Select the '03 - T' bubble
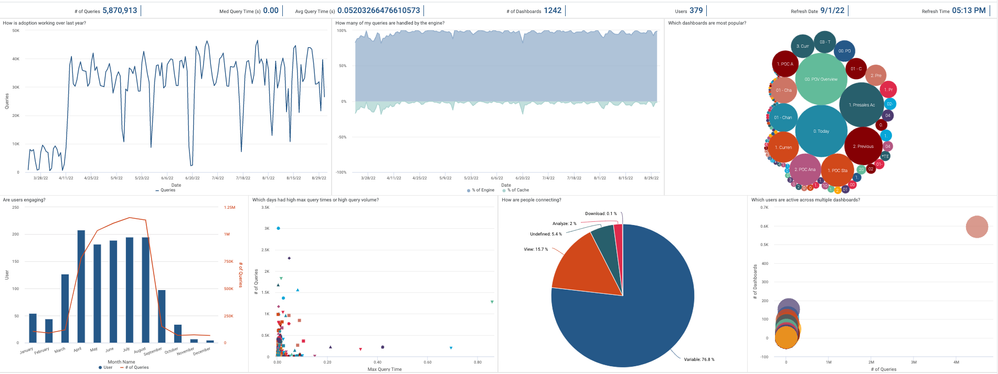 pos(825,41)
